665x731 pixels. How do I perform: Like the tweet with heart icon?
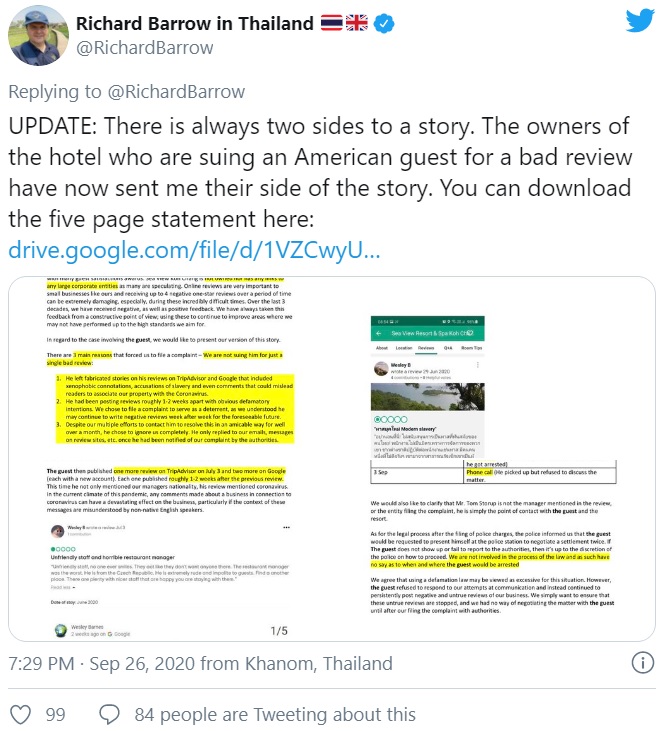(x=21, y=714)
